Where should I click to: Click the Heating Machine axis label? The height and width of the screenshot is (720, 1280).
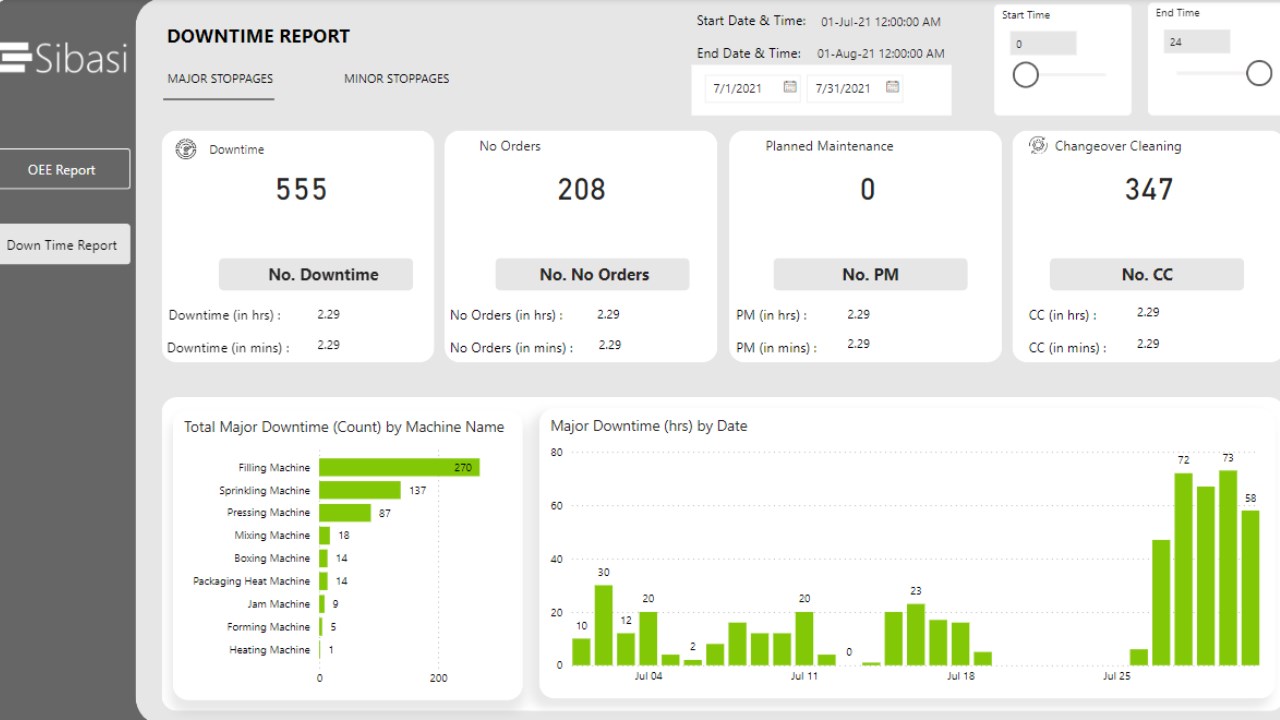(270, 650)
